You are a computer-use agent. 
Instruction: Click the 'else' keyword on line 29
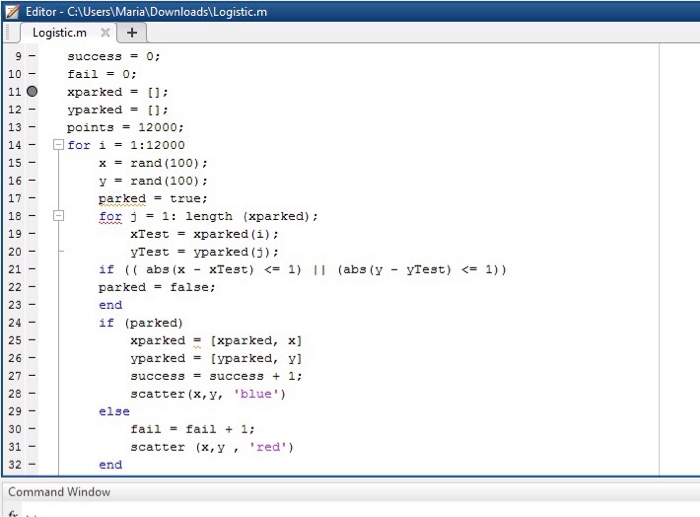(x=114, y=411)
